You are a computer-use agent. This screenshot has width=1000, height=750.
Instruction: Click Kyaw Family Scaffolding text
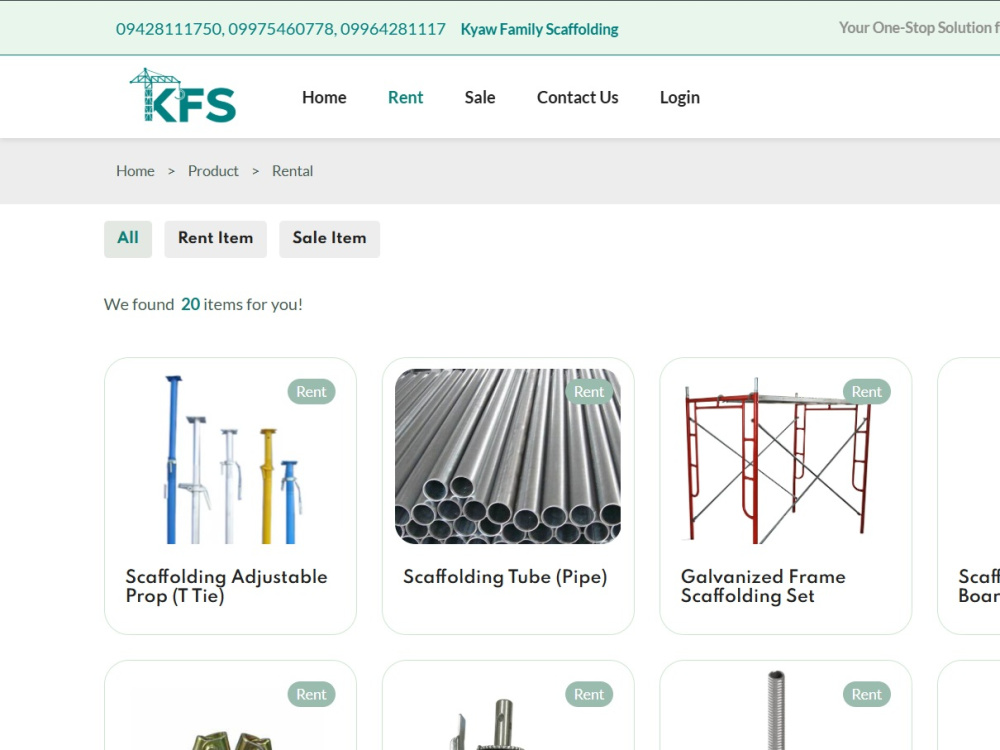(x=540, y=29)
